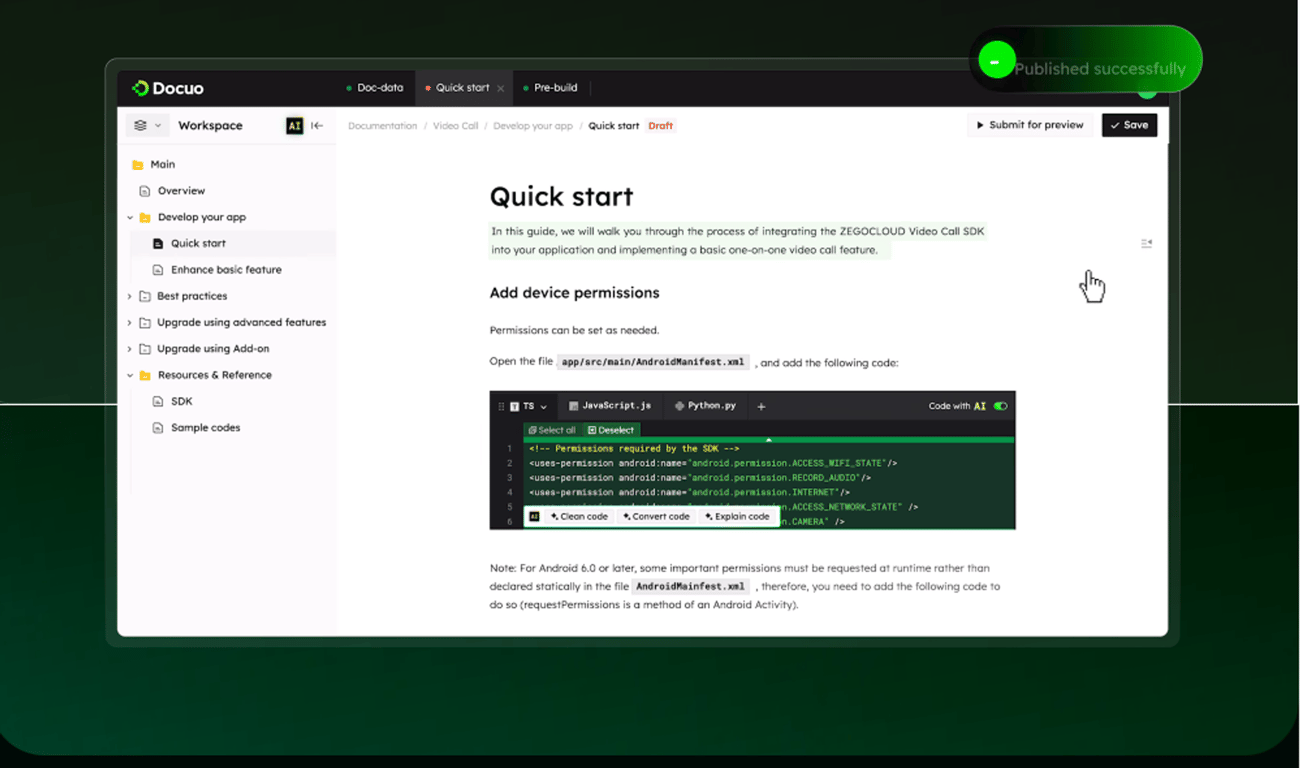Click Convert code
Image resolution: width=1300 pixels, height=768 pixels.
[656, 517]
